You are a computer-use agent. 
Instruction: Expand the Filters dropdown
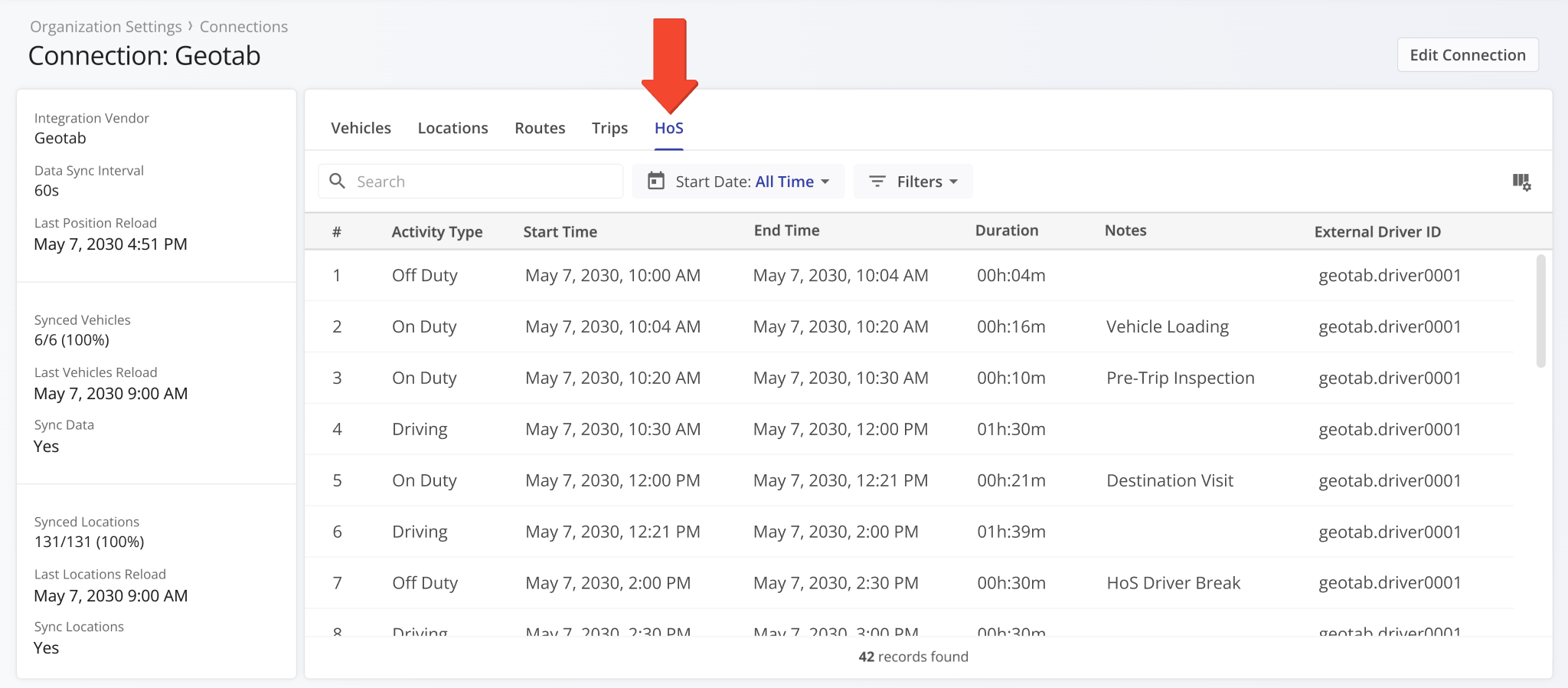tap(913, 182)
